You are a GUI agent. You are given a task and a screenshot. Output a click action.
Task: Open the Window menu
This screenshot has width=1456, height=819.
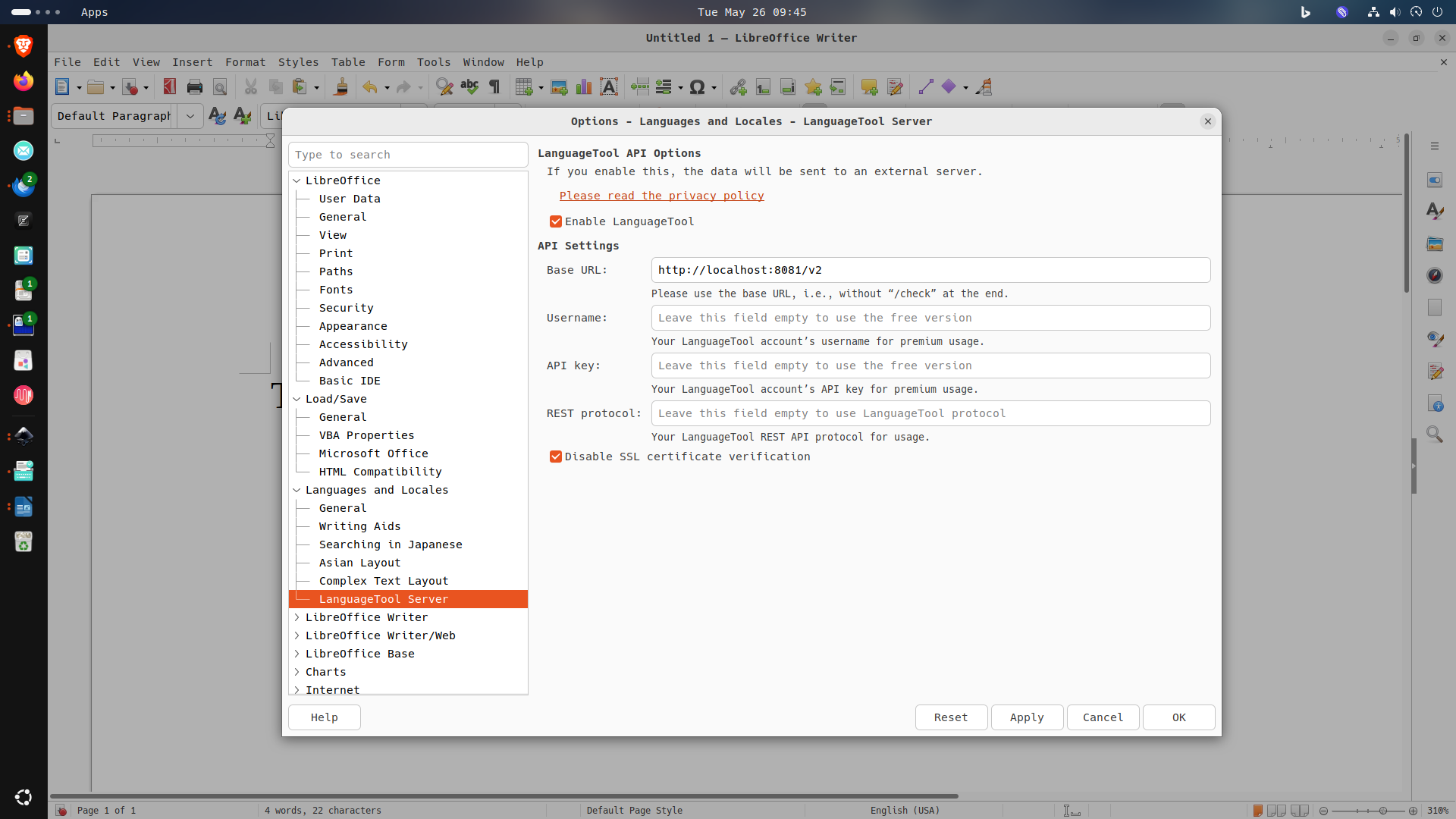[x=484, y=62]
